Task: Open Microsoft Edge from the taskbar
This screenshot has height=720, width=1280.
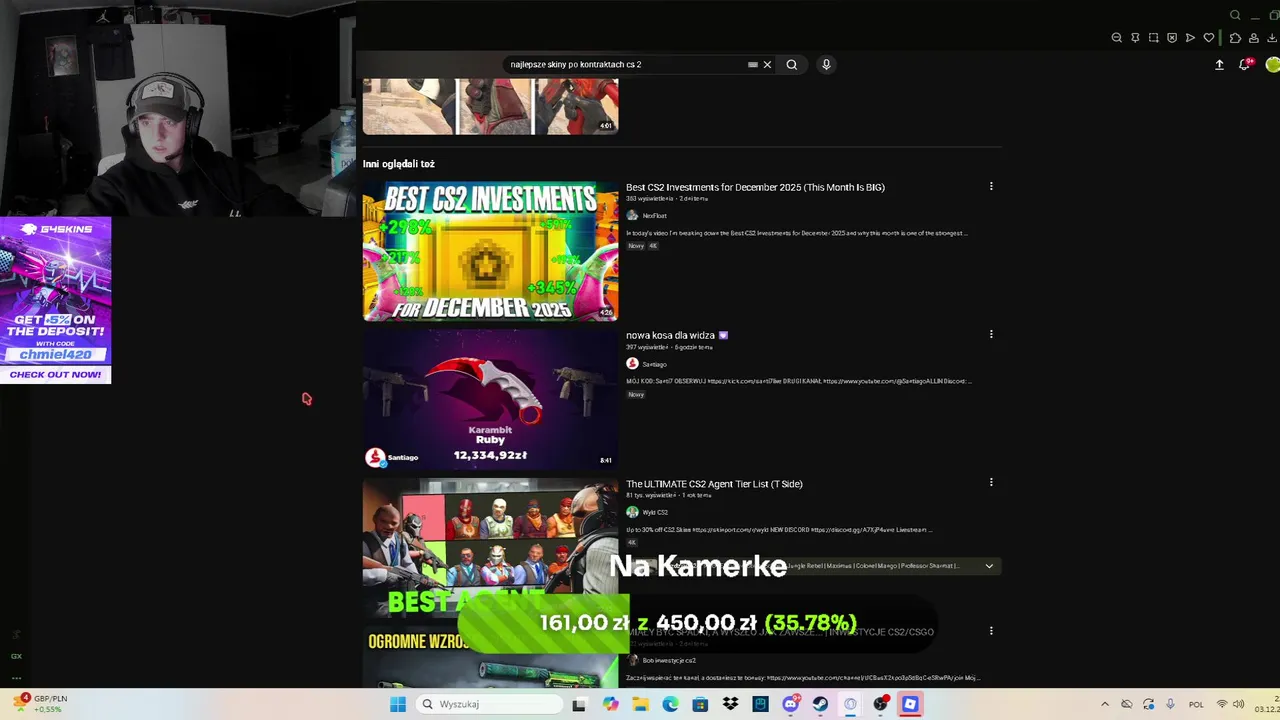Action: click(x=670, y=704)
